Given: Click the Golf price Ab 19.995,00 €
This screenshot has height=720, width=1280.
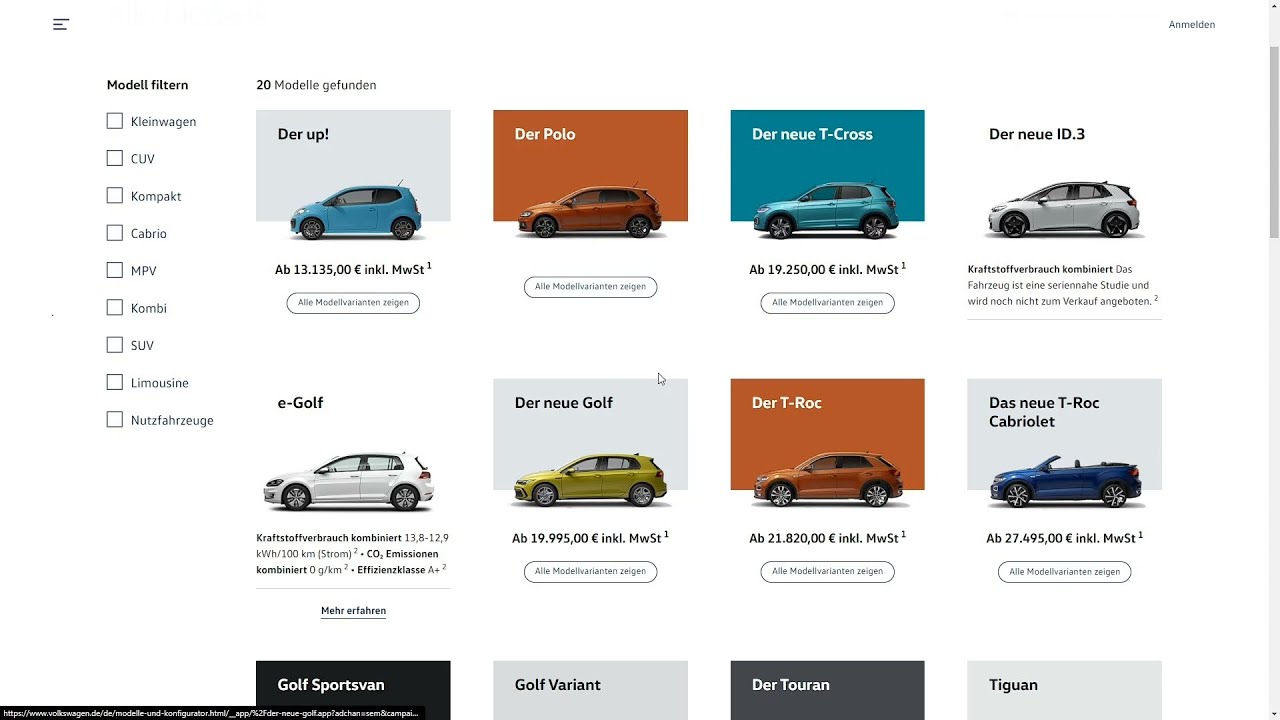Looking at the screenshot, I should (x=590, y=538).
